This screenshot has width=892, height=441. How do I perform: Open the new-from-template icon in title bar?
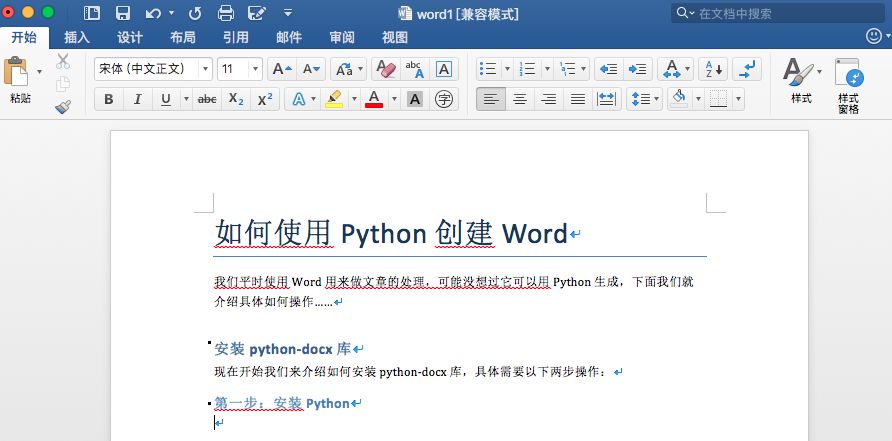tap(92, 13)
